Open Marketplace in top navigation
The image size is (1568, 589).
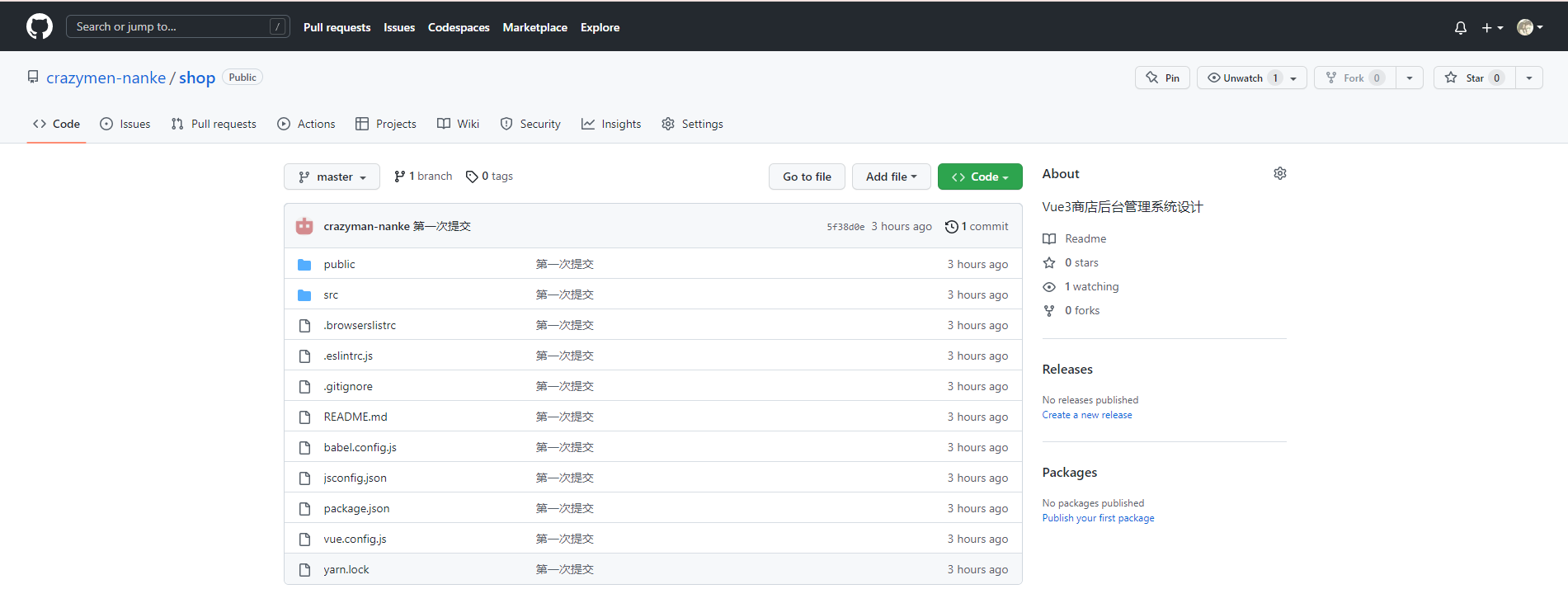point(534,27)
